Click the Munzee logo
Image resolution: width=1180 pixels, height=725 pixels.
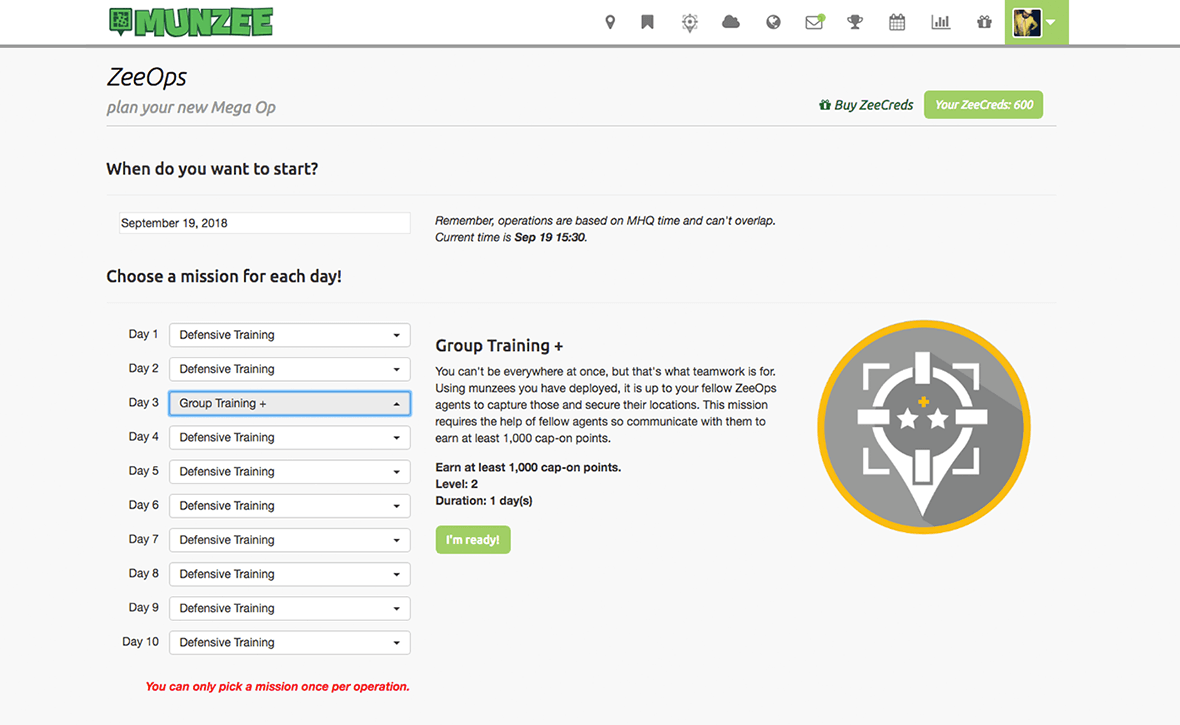tap(191, 22)
